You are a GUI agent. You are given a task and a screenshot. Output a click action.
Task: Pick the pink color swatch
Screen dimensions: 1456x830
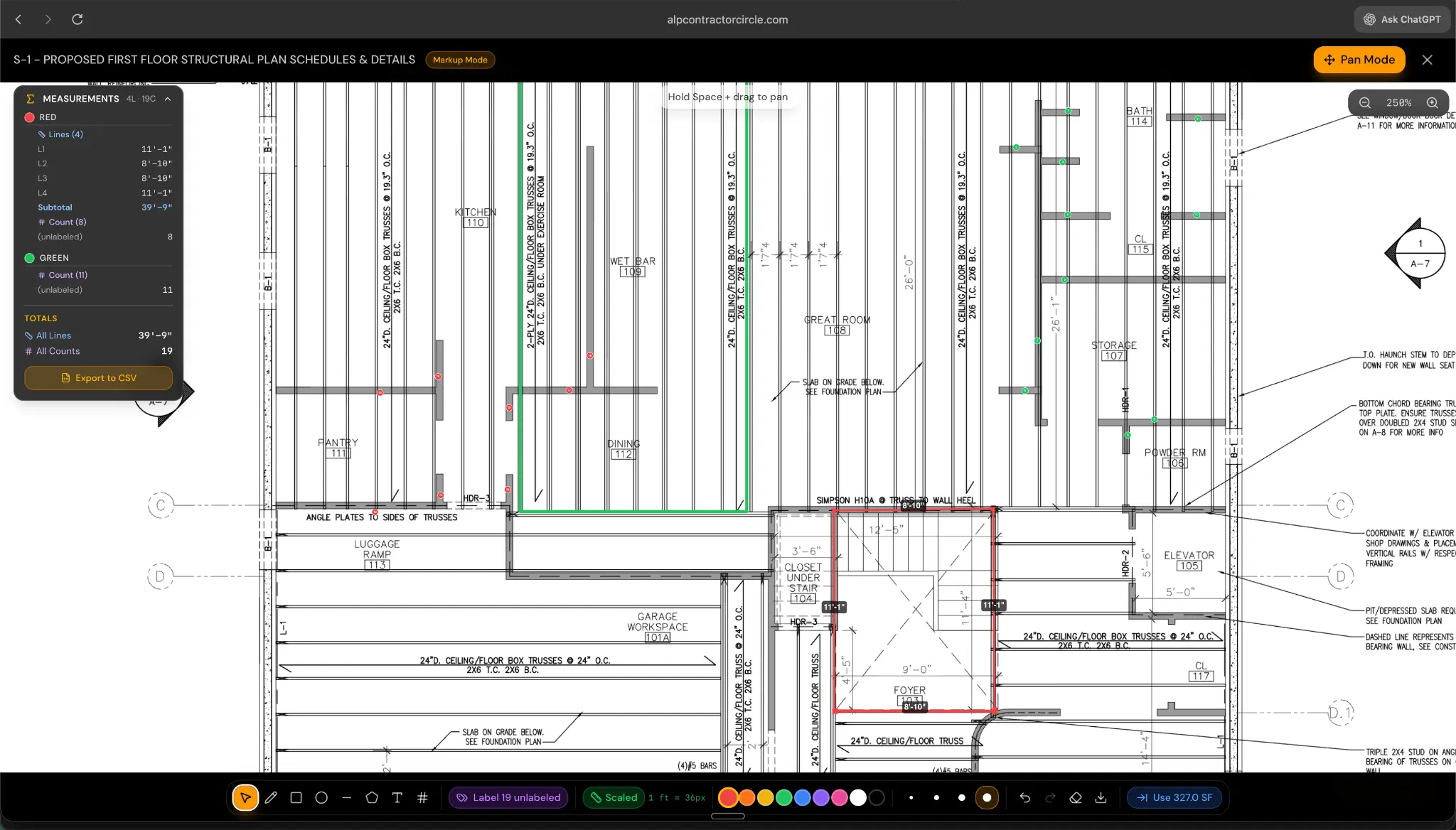coord(839,797)
